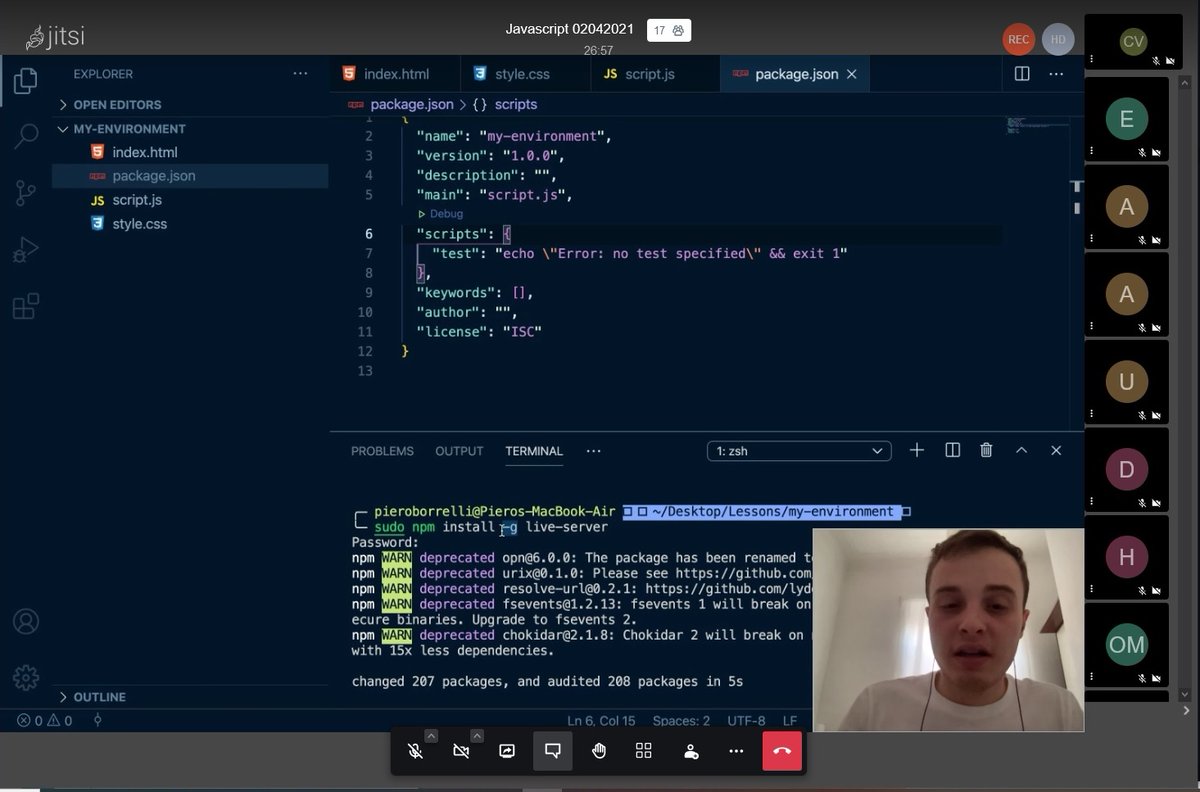The height and width of the screenshot is (792, 1200).
Task: Switch to the PROBLEMS panel tab
Action: coord(382,451)
